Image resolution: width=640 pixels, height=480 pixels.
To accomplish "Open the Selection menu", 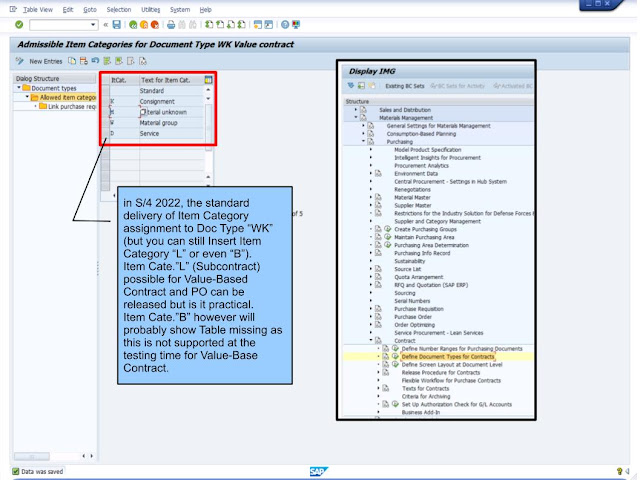I will pos(119,9).
